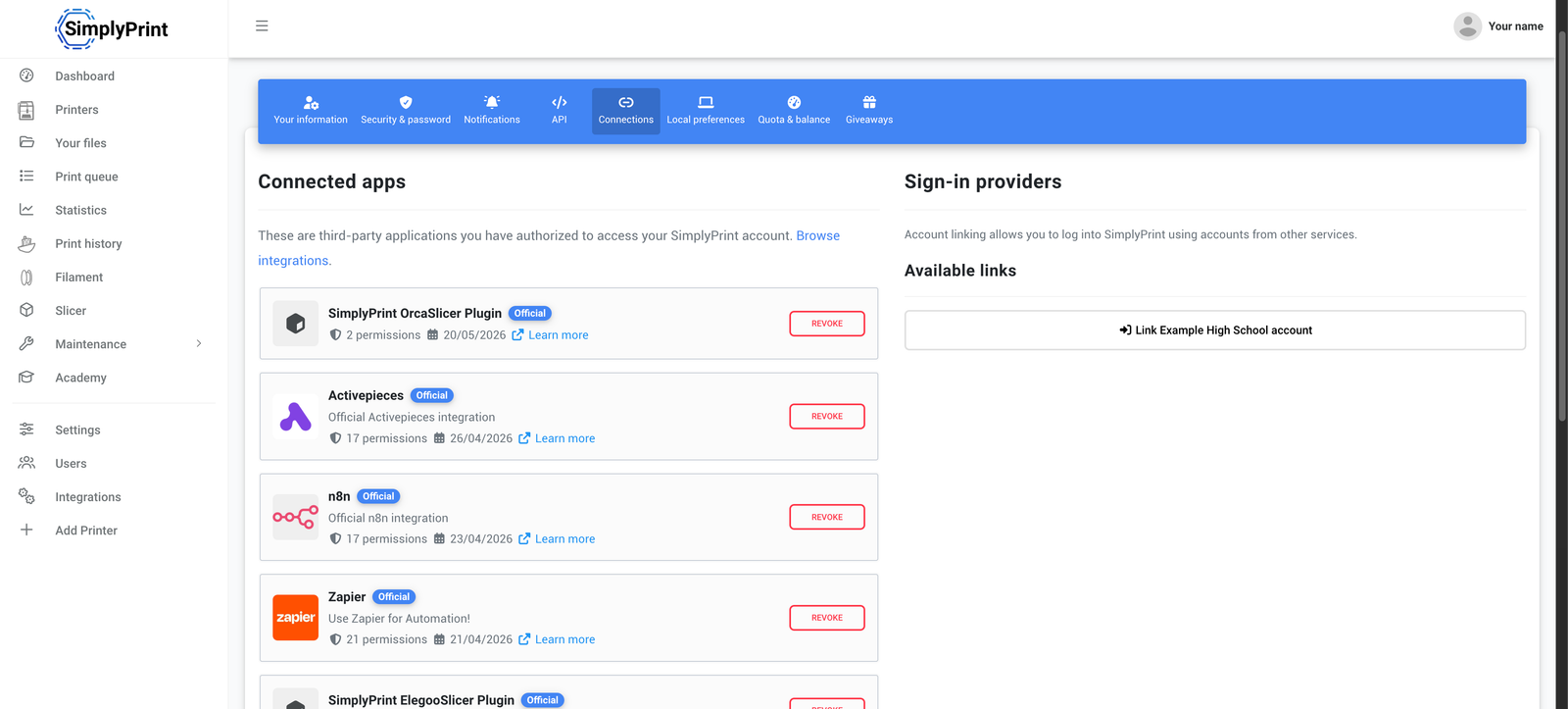Switch to Security & password tab

point(406,111)
